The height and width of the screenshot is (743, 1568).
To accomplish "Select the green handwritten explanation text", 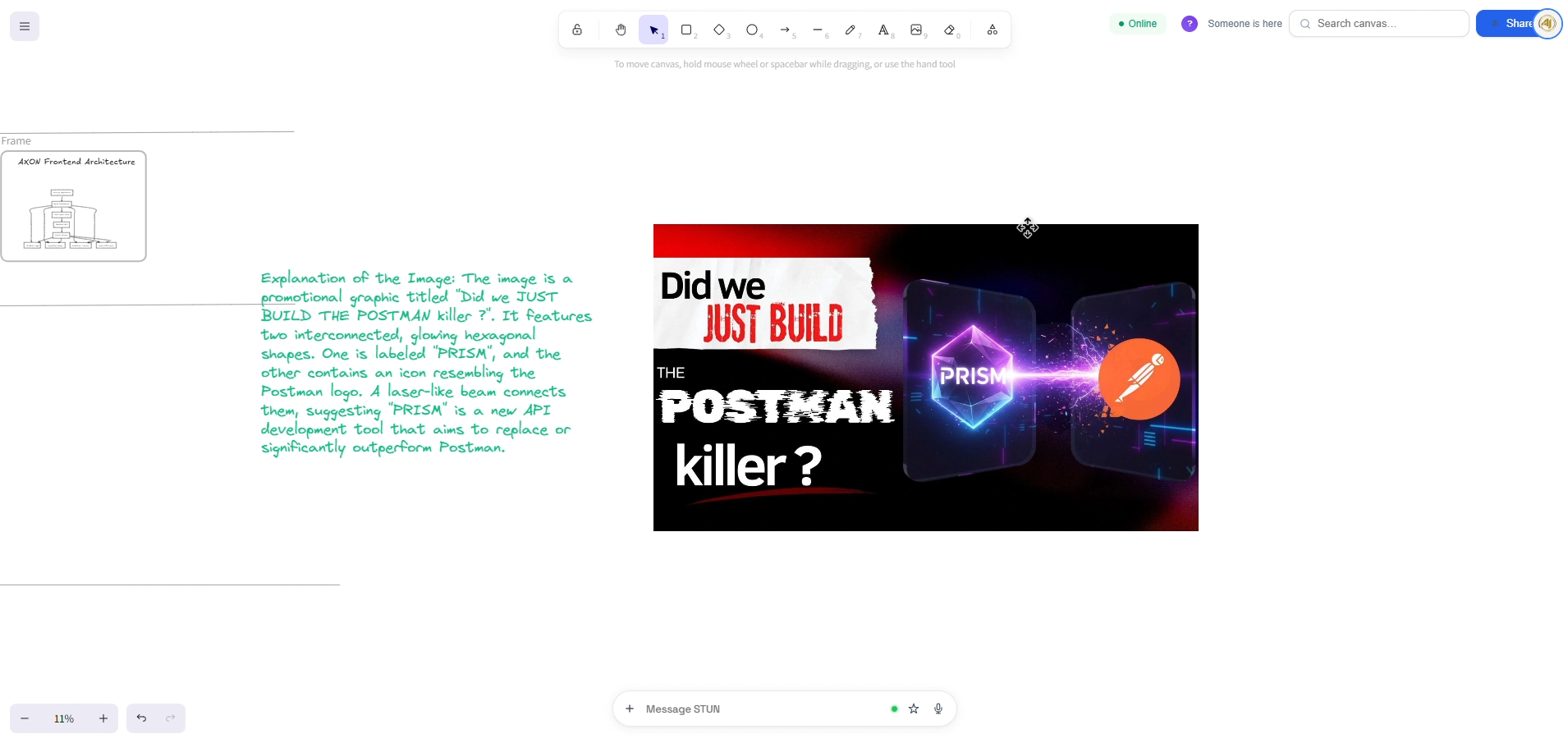I will [426, 363].
